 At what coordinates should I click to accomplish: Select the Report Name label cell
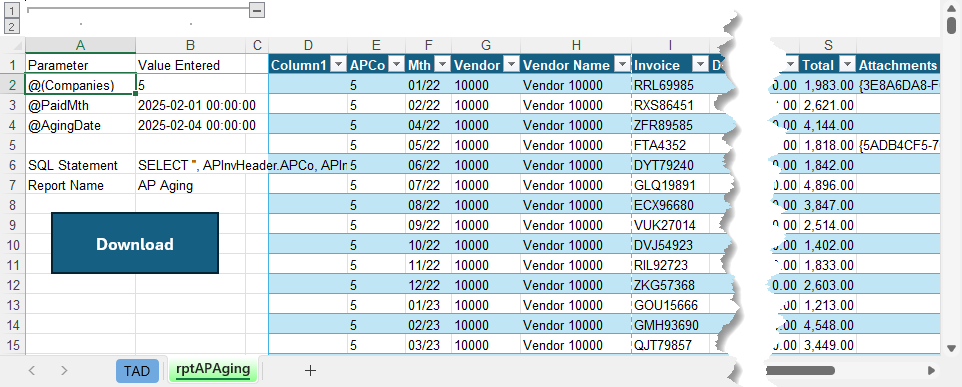point(80,185)
